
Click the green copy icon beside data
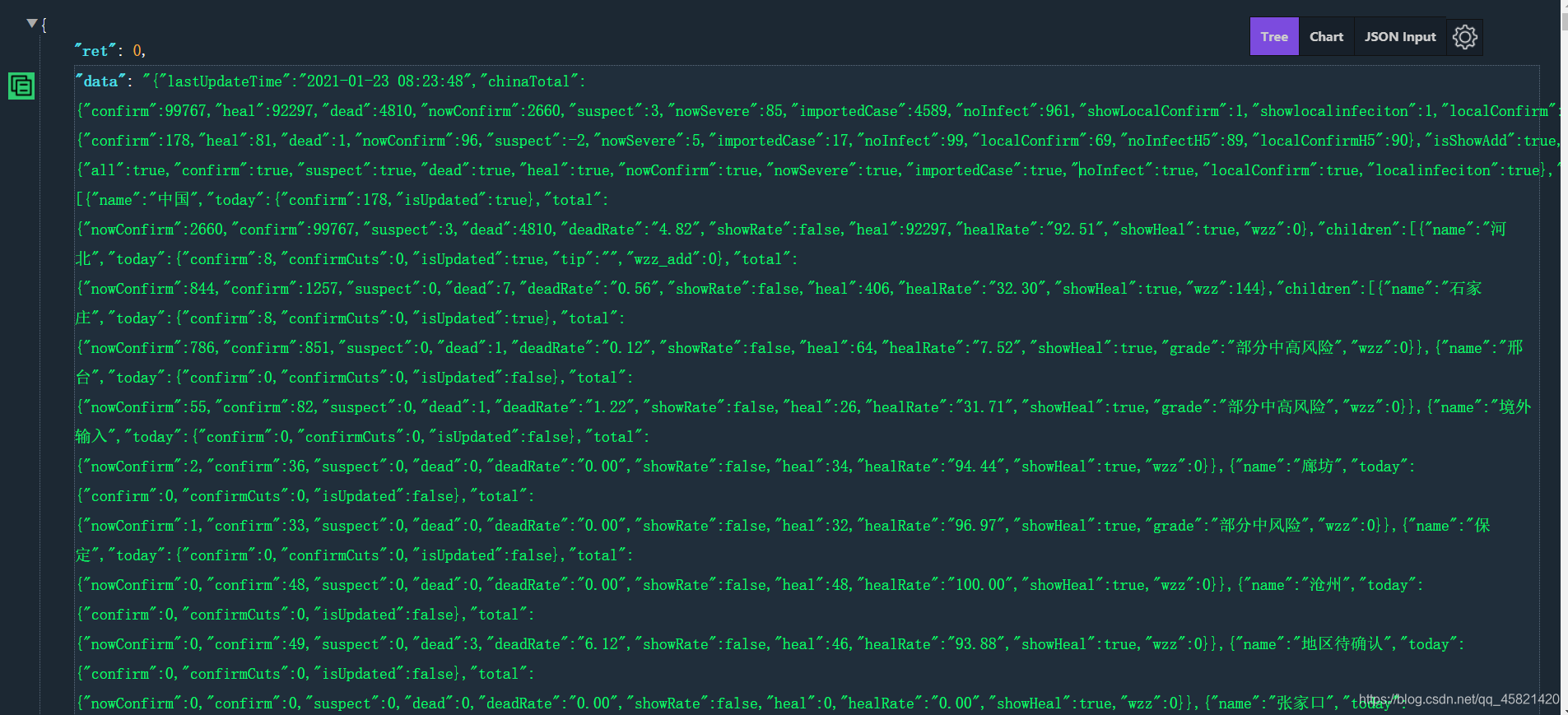click(21, 86)
